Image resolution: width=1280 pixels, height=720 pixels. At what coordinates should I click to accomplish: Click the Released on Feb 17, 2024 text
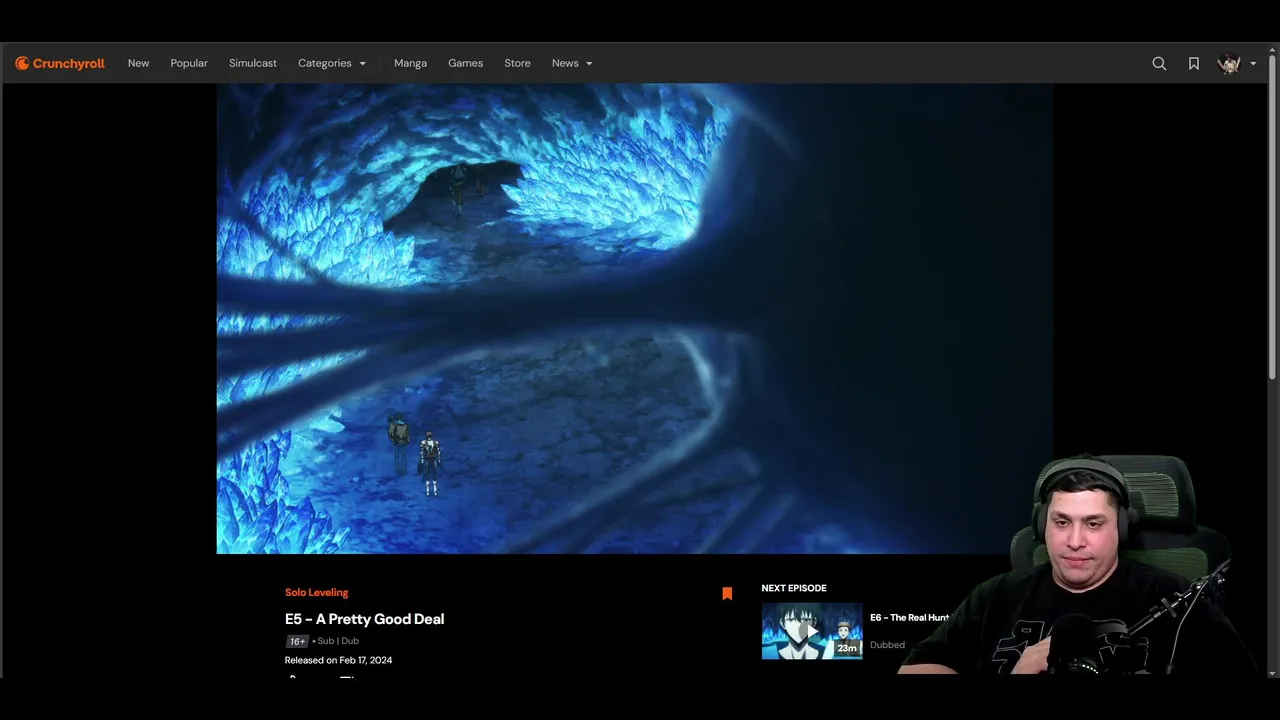pos(338,660)
